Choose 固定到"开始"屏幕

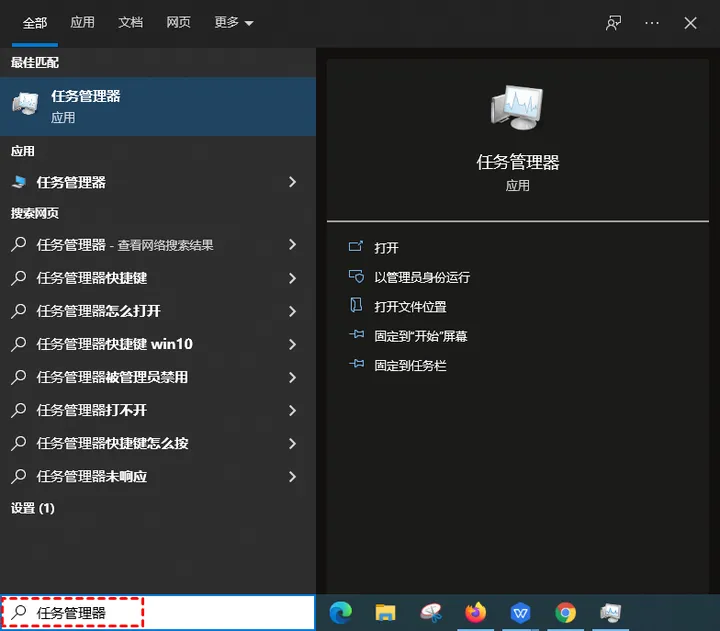[421, 336]
